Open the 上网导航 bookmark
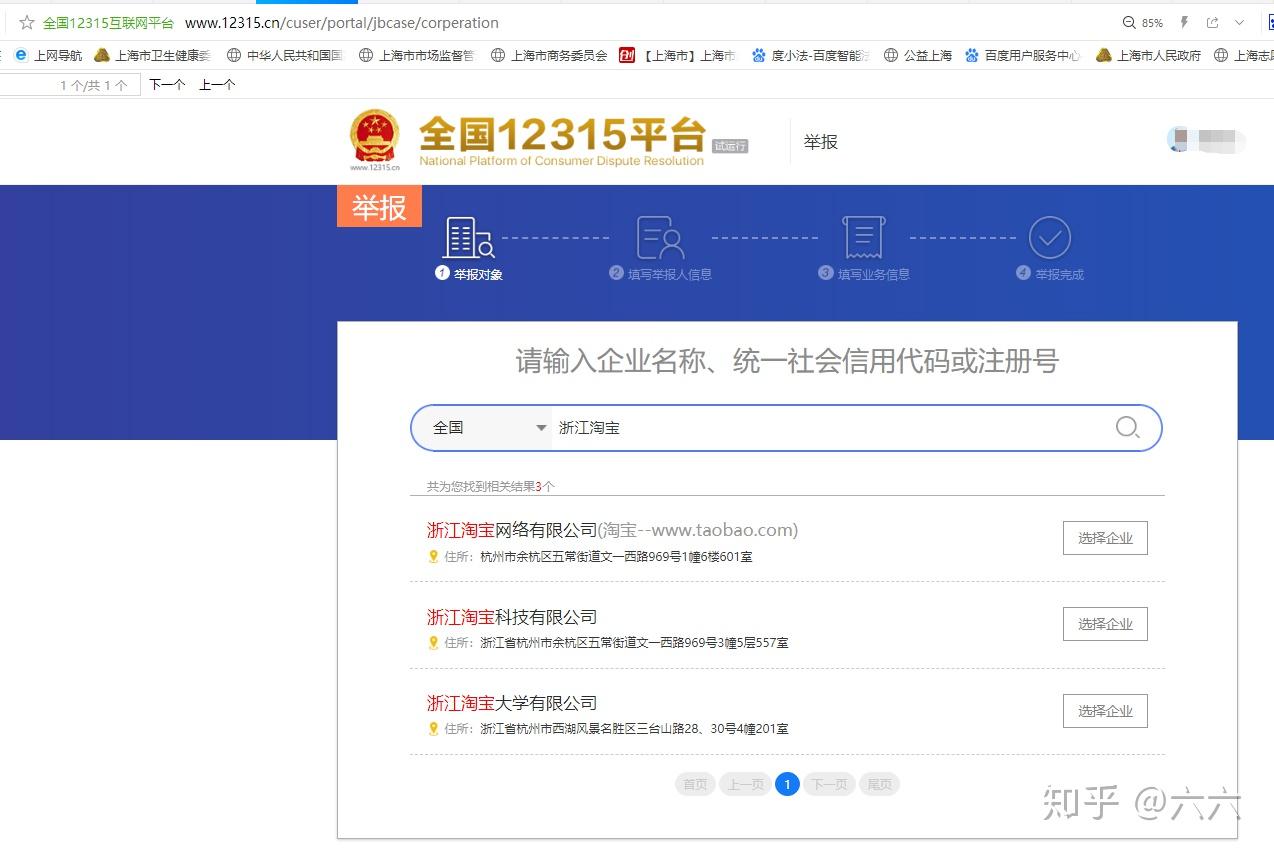Image resolution: width=1274 pixels, height=854 pixels. coord(49,55)
